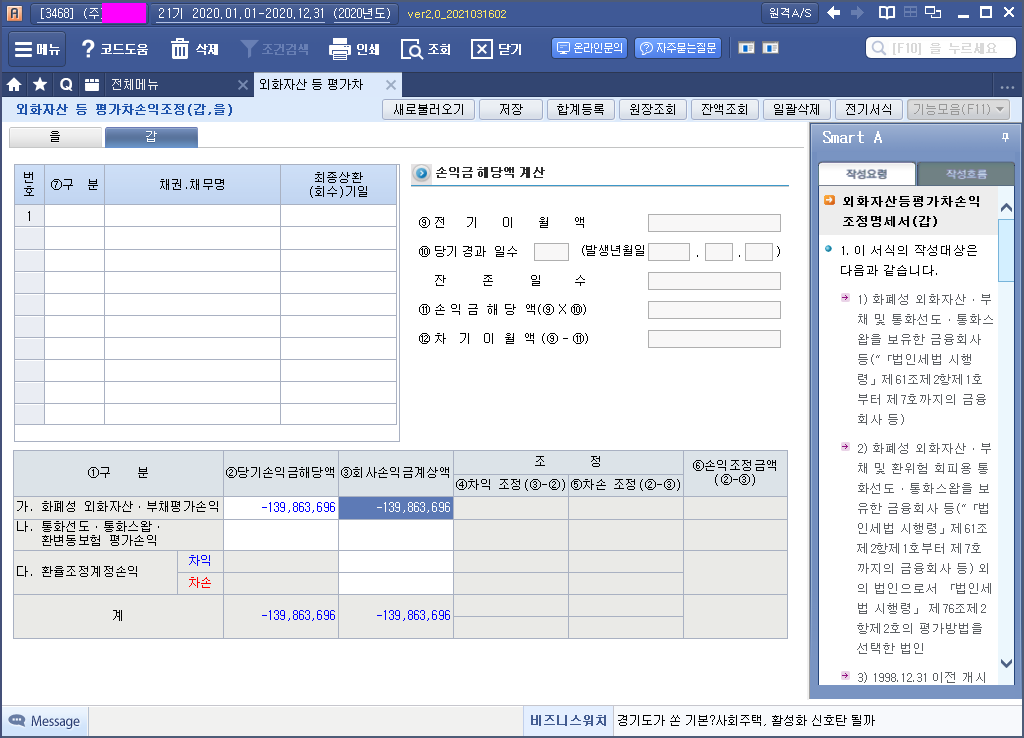The height and width of the screenshot is (738, 1024).
Task: Click the tile windows icon in title bar
Action: (910, 12)
